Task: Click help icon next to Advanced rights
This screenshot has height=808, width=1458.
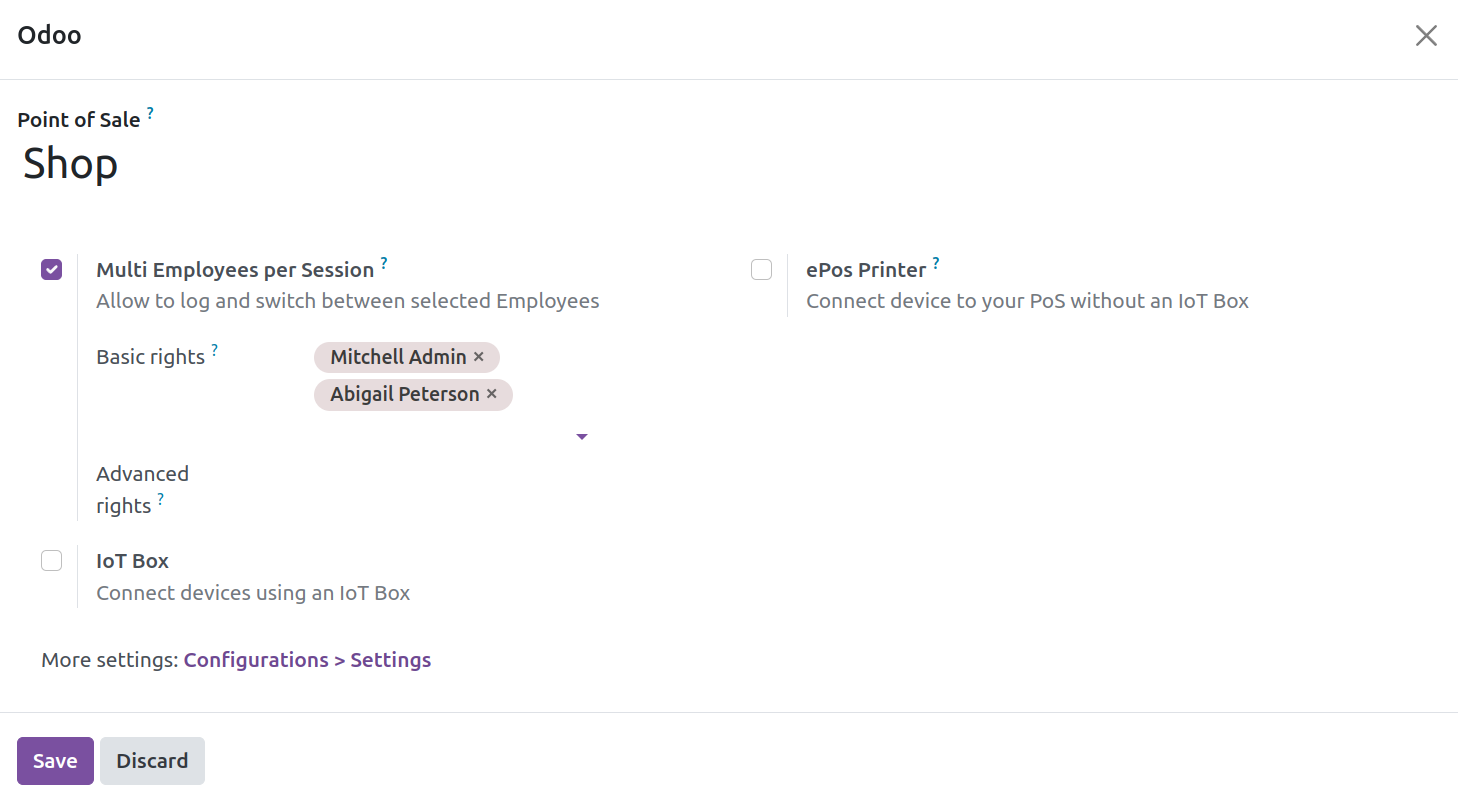Action: tap(160, 500)
